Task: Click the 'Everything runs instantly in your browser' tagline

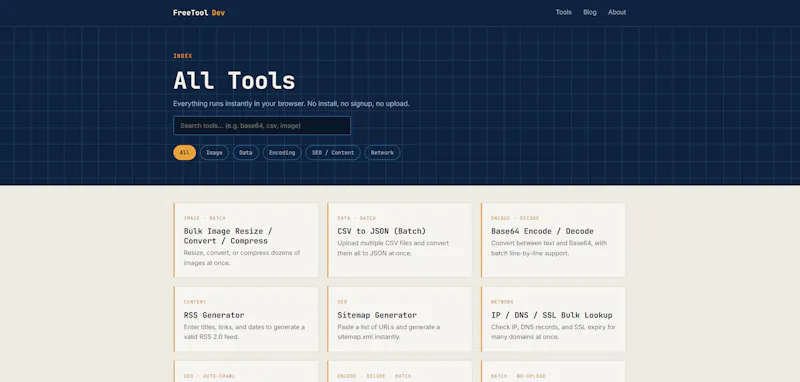Action: pyautogui.click(x=291, y=104)
